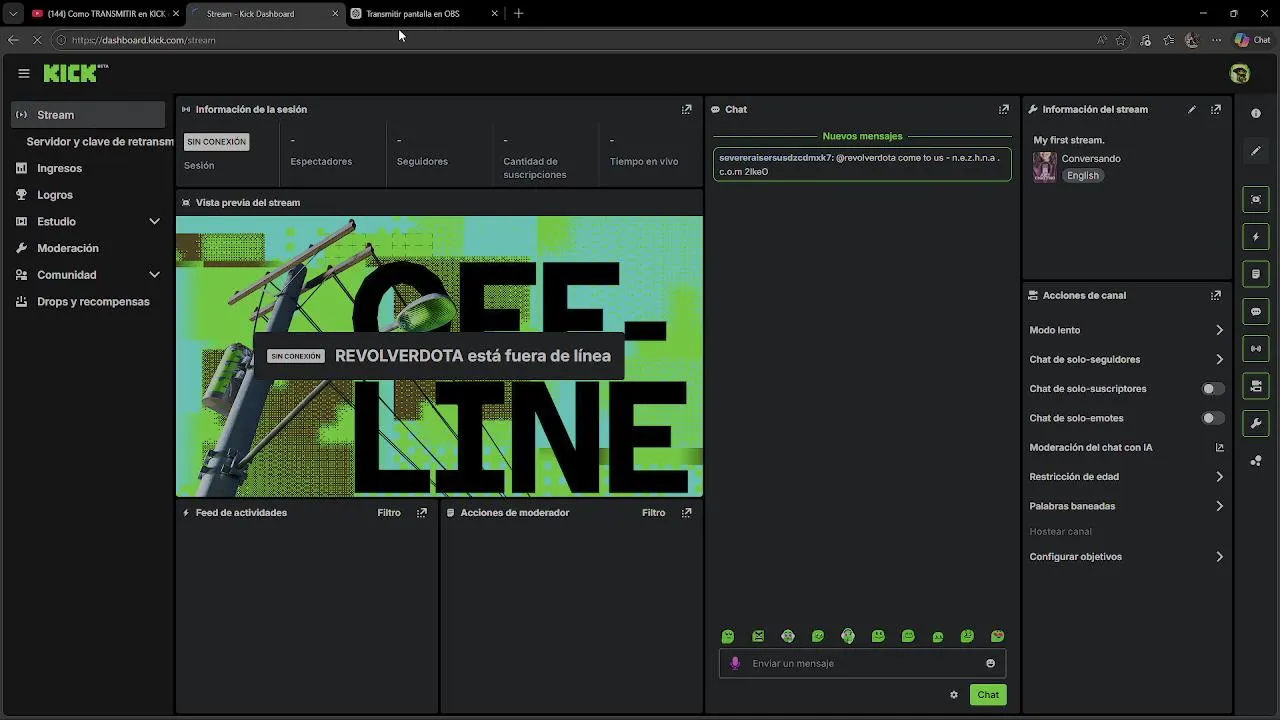
Task: Open chat settings gear icon
Action: point(954,695)
